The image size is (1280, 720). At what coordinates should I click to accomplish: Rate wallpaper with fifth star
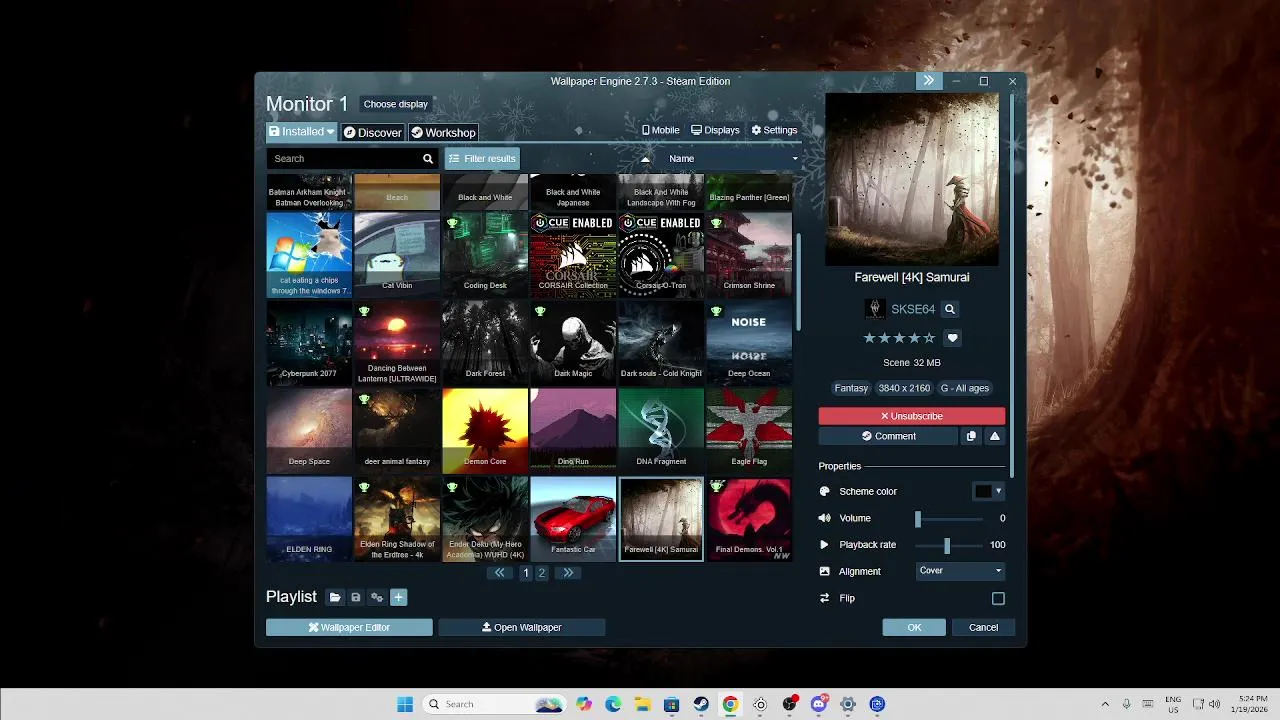tap(929, 338)
